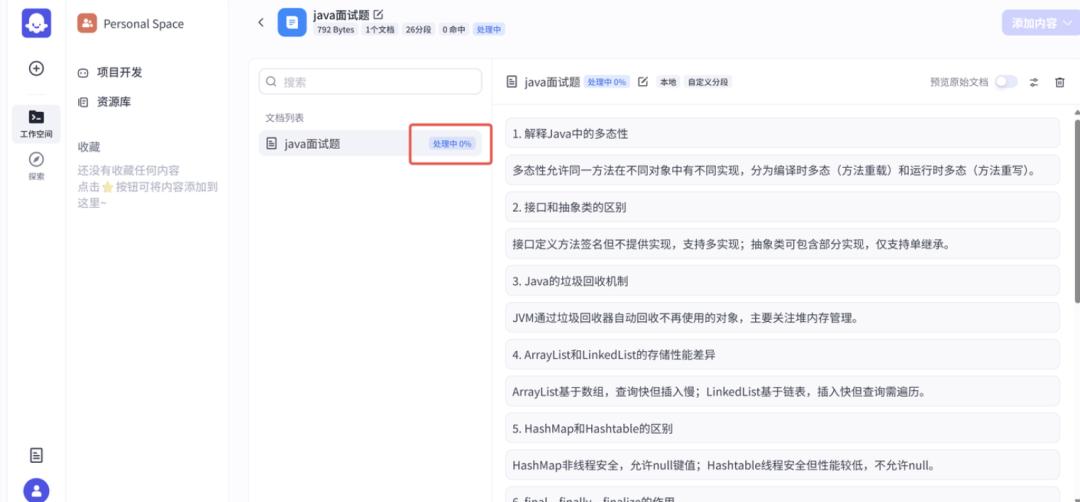The width and height of the screenshot is (1080, 502).
Task: Select java面试题 in the document list
Action: (371, 144)
